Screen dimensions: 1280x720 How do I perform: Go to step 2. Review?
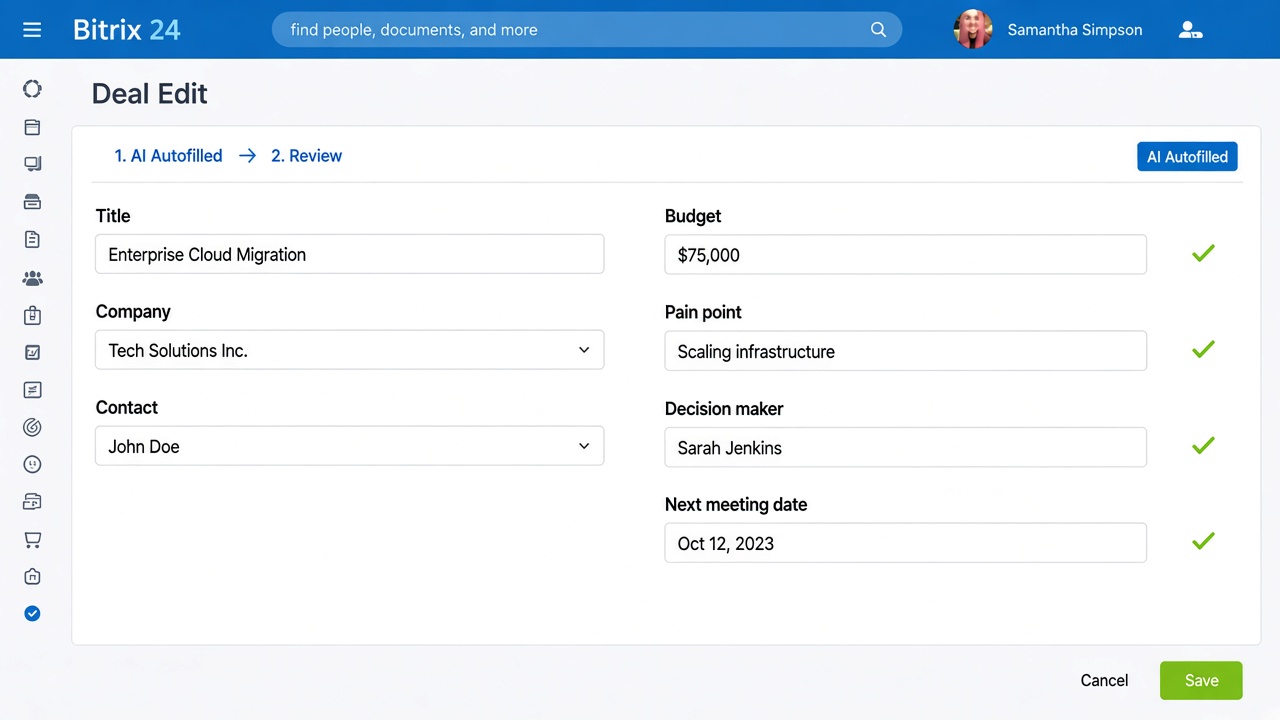pyautogui.click(x=306, y=156)
